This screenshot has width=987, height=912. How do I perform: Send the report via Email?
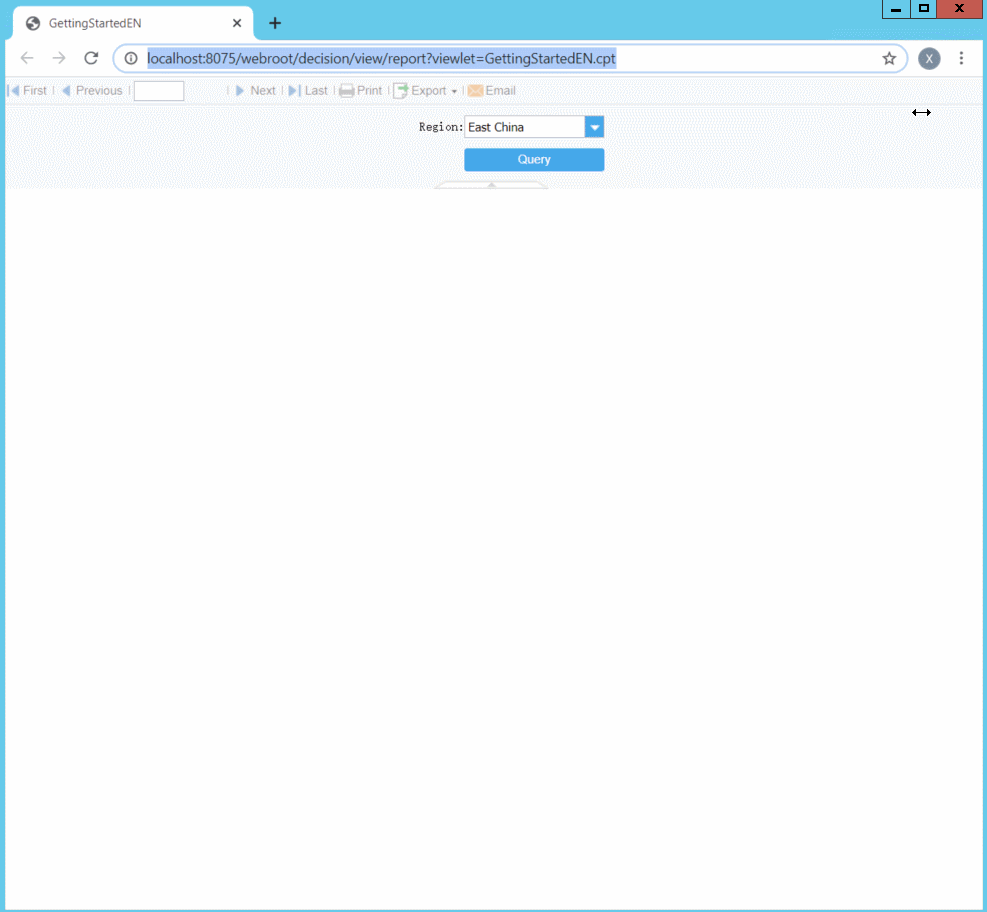491,90
